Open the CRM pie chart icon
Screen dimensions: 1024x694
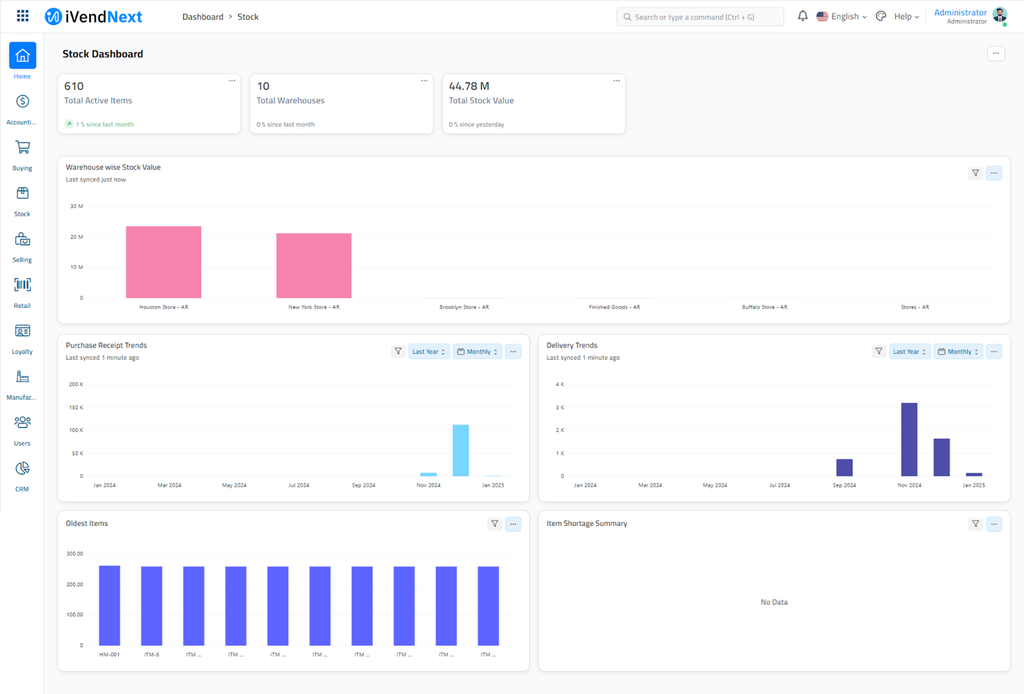(x=22, y=468)
